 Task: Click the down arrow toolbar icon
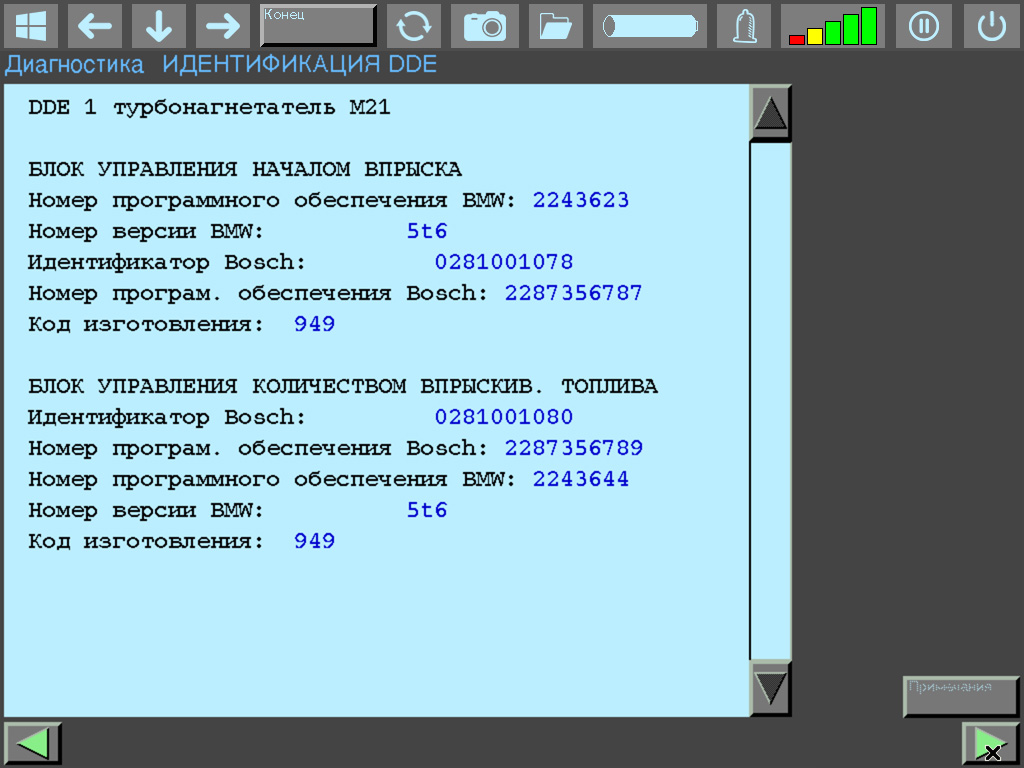159,26
